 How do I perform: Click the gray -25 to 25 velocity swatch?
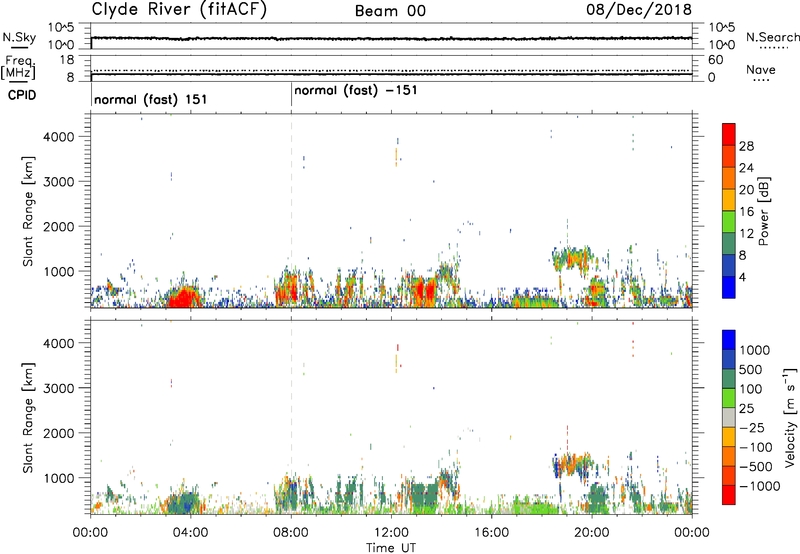pyautogui.click(x=729, y=417)
